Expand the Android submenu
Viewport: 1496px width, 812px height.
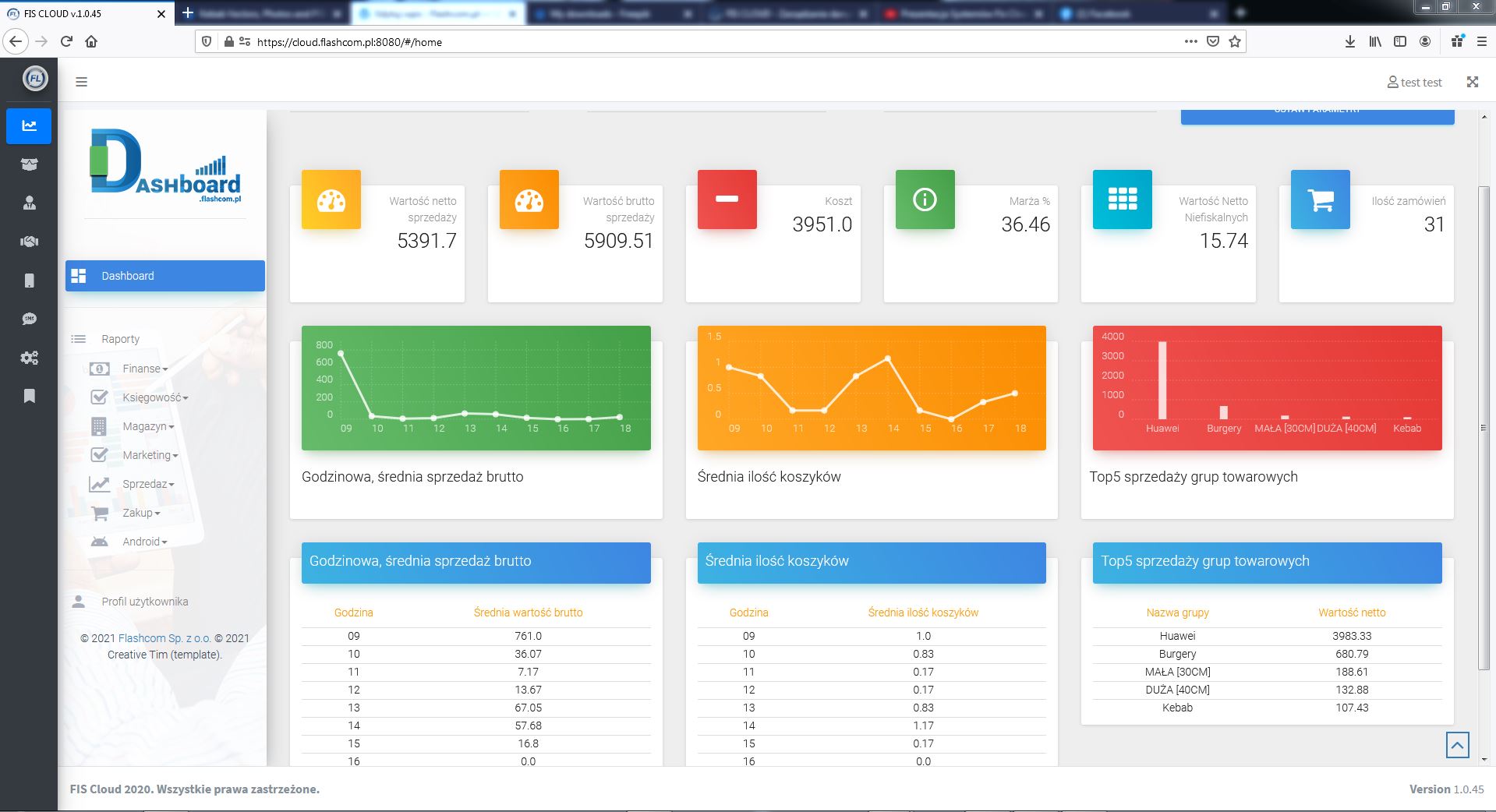pos(144,542)
